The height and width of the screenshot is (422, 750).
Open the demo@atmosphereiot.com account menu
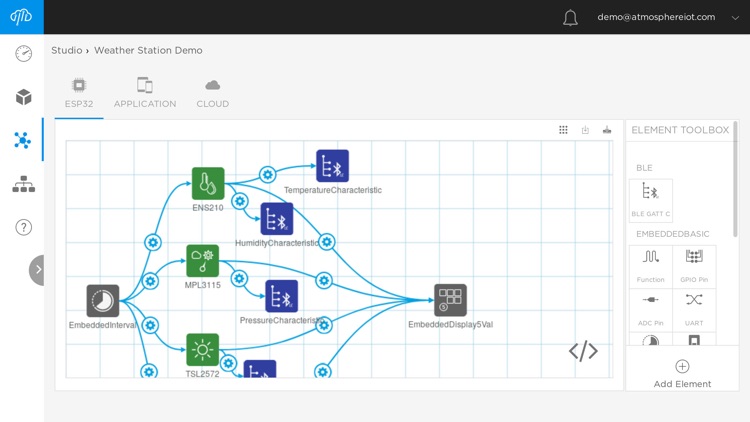[667, 17]
